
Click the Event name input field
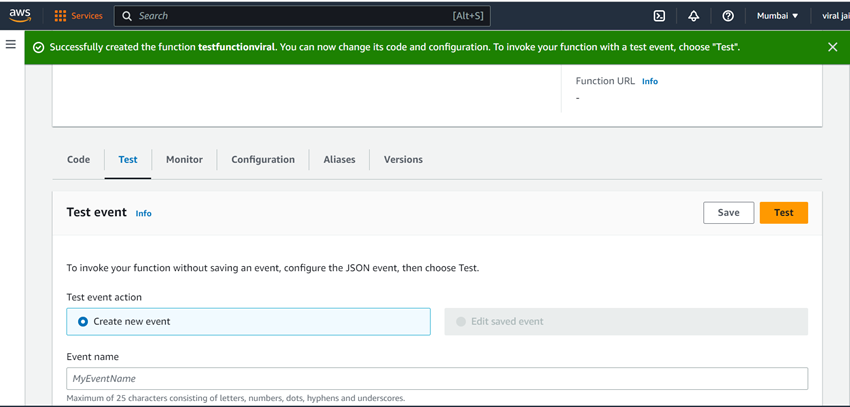(x=437, y=378)
